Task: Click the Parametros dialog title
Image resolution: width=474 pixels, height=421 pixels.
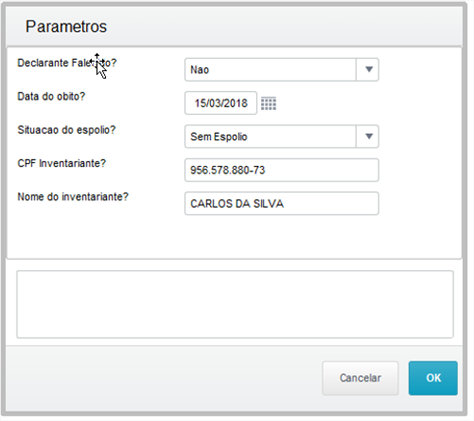Action: coord(66,27)
